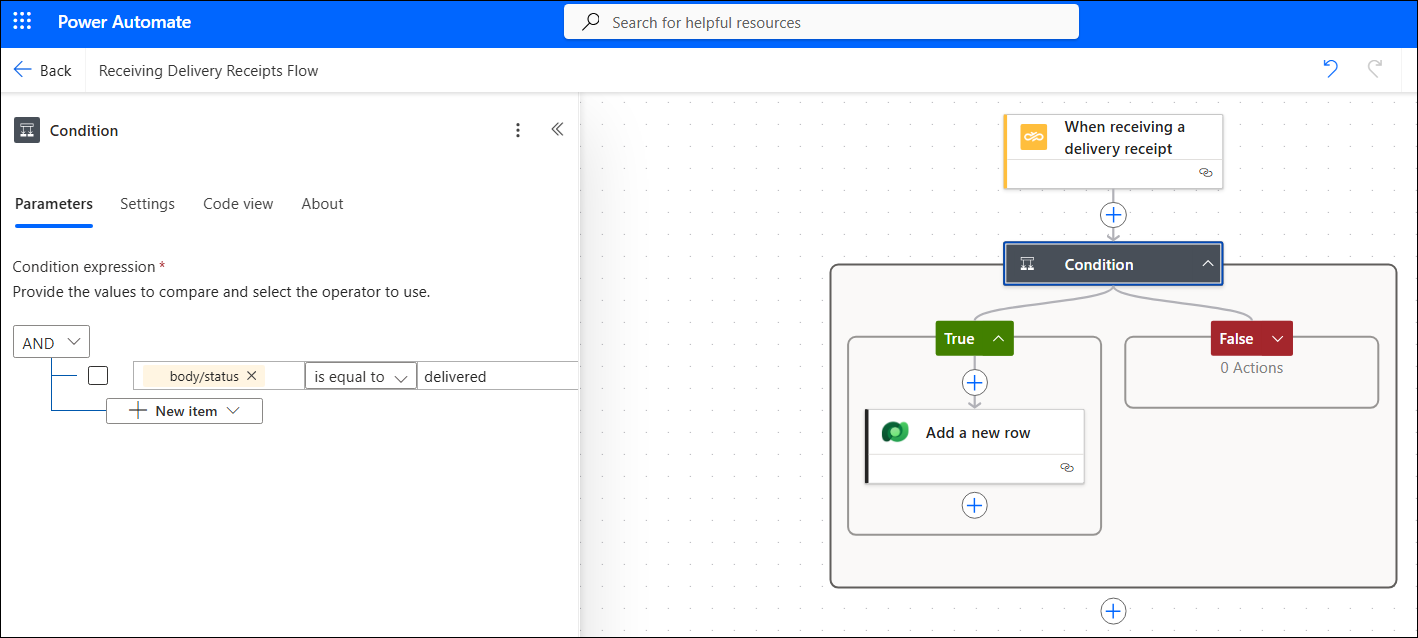Open the app launcher waffle icon

tap(22, 22)
